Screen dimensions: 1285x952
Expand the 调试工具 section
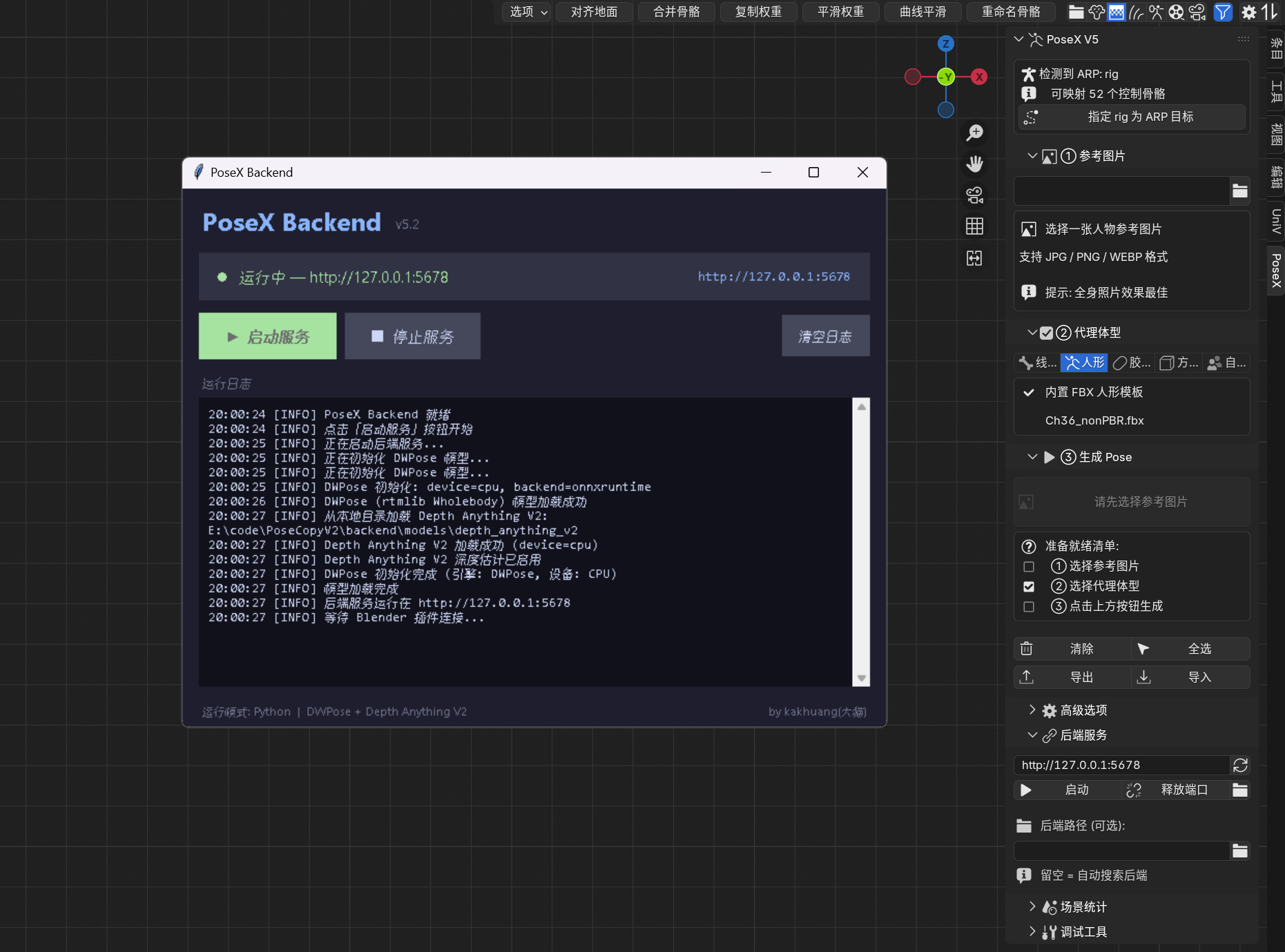pyautogui.click(x=1033, y=932)
